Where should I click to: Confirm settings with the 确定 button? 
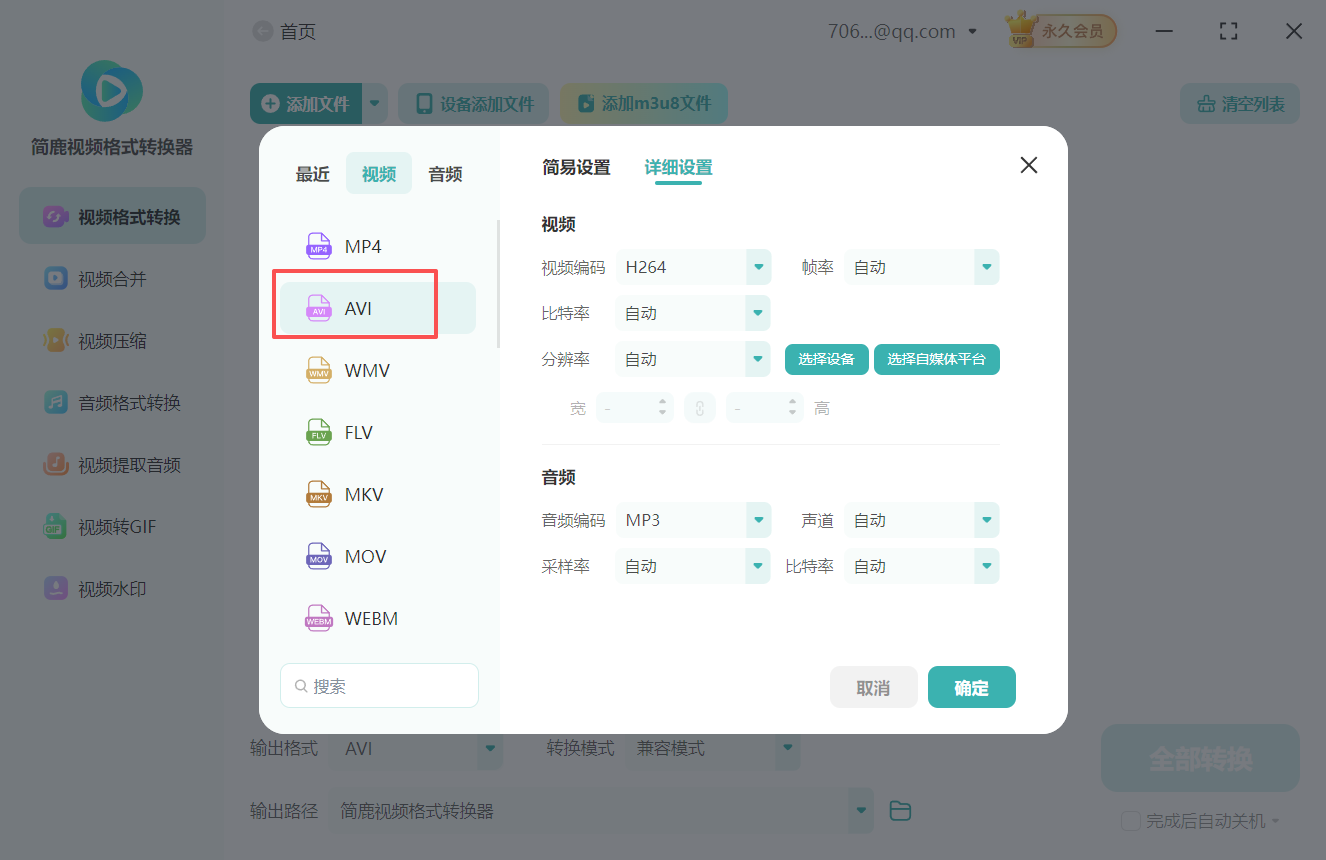[971, 687]
